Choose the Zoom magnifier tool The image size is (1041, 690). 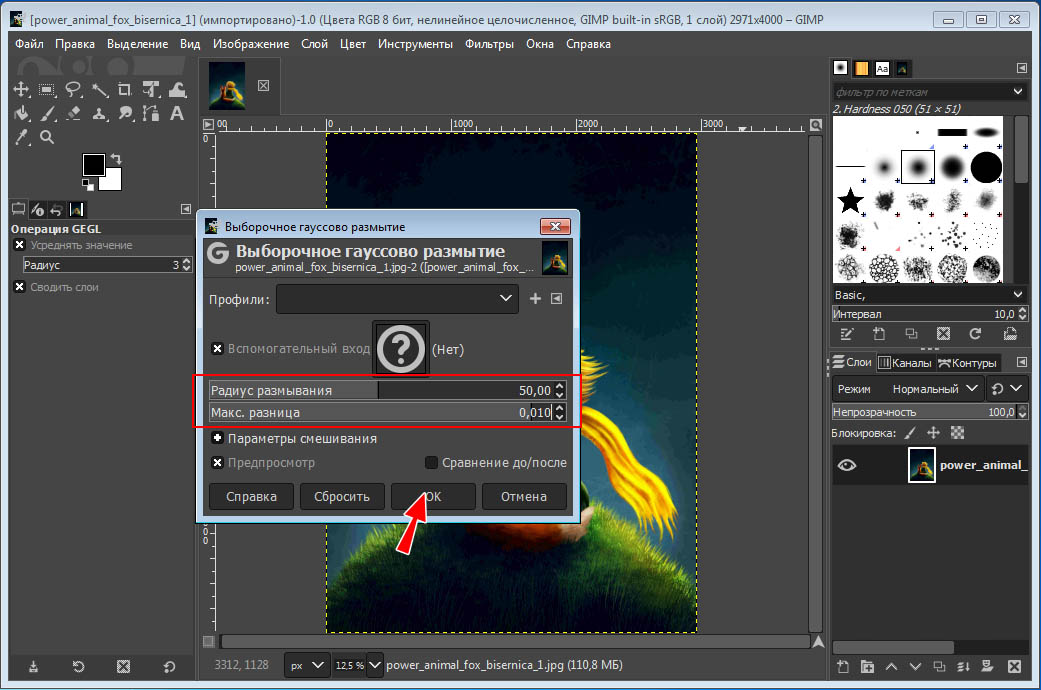[47, 138]
